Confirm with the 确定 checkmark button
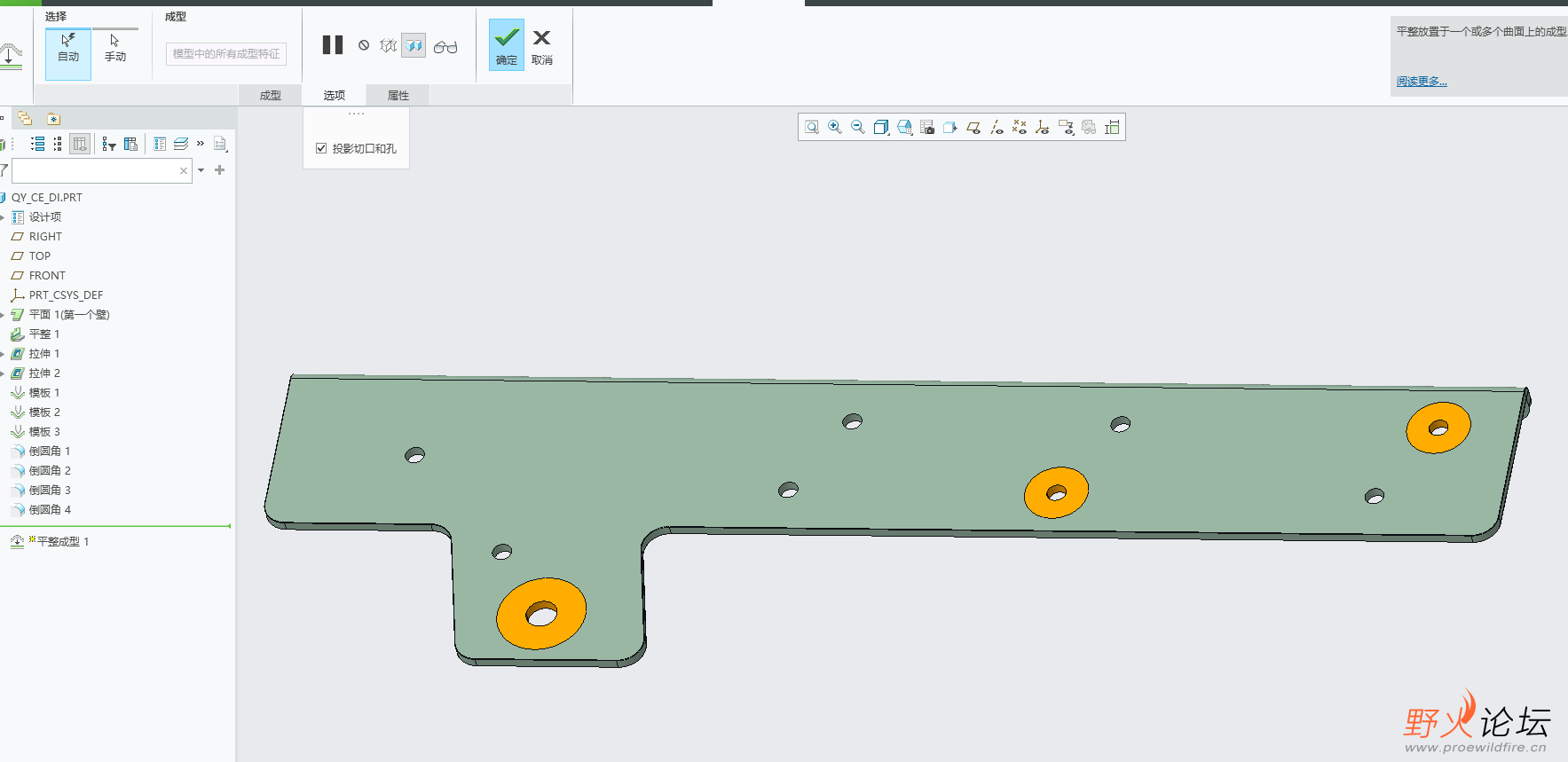This screenshot has width=1568, height=762. (507, 45)
